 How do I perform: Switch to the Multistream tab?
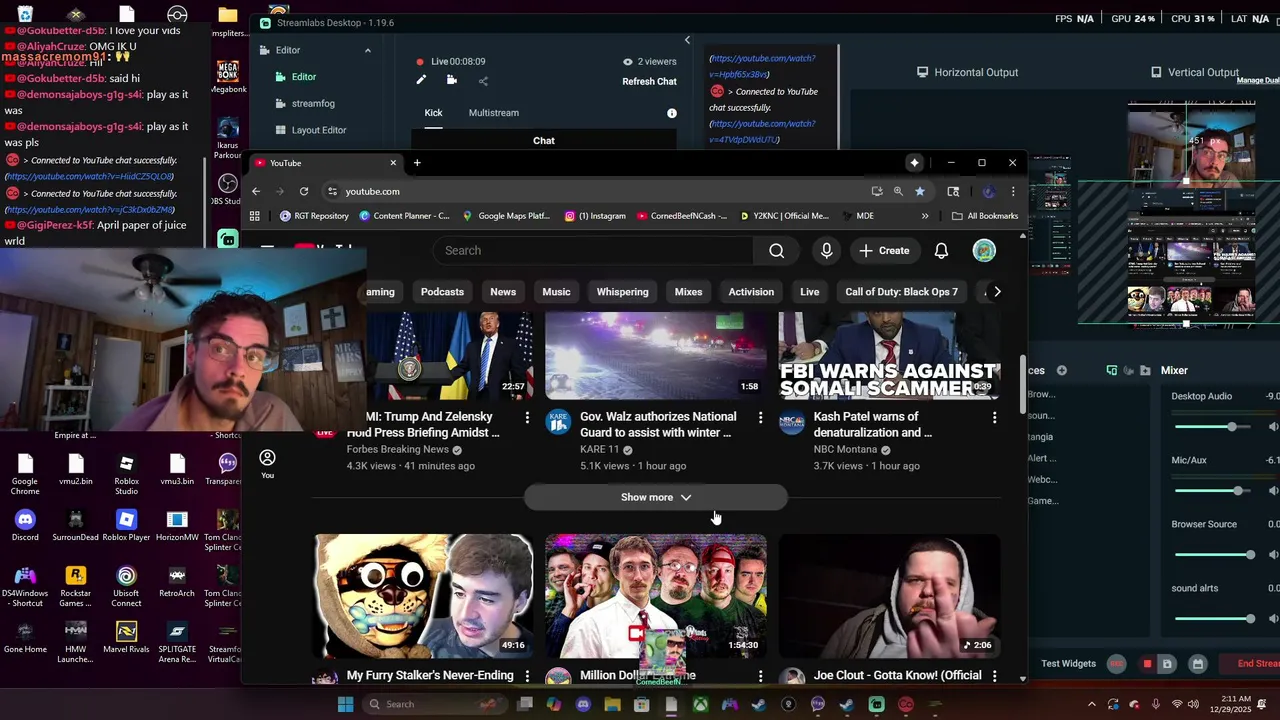[494, 113]
